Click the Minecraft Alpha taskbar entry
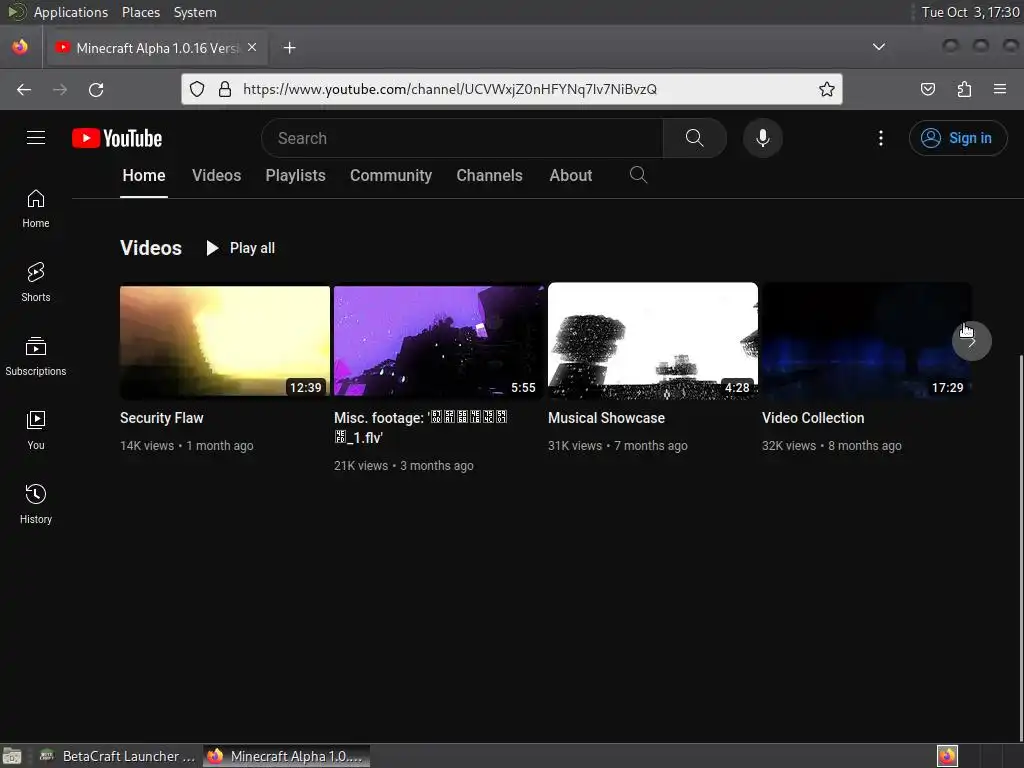Viewport: 1024px width, 768px height. click(286, 756)
